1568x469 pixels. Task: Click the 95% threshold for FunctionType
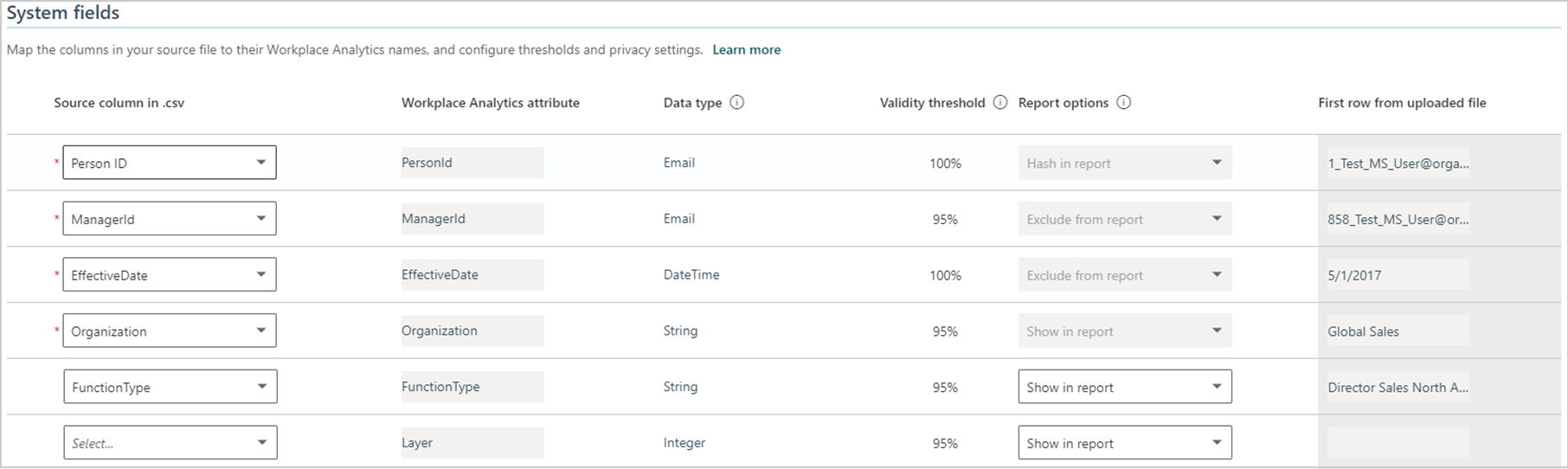click(945, 388)
